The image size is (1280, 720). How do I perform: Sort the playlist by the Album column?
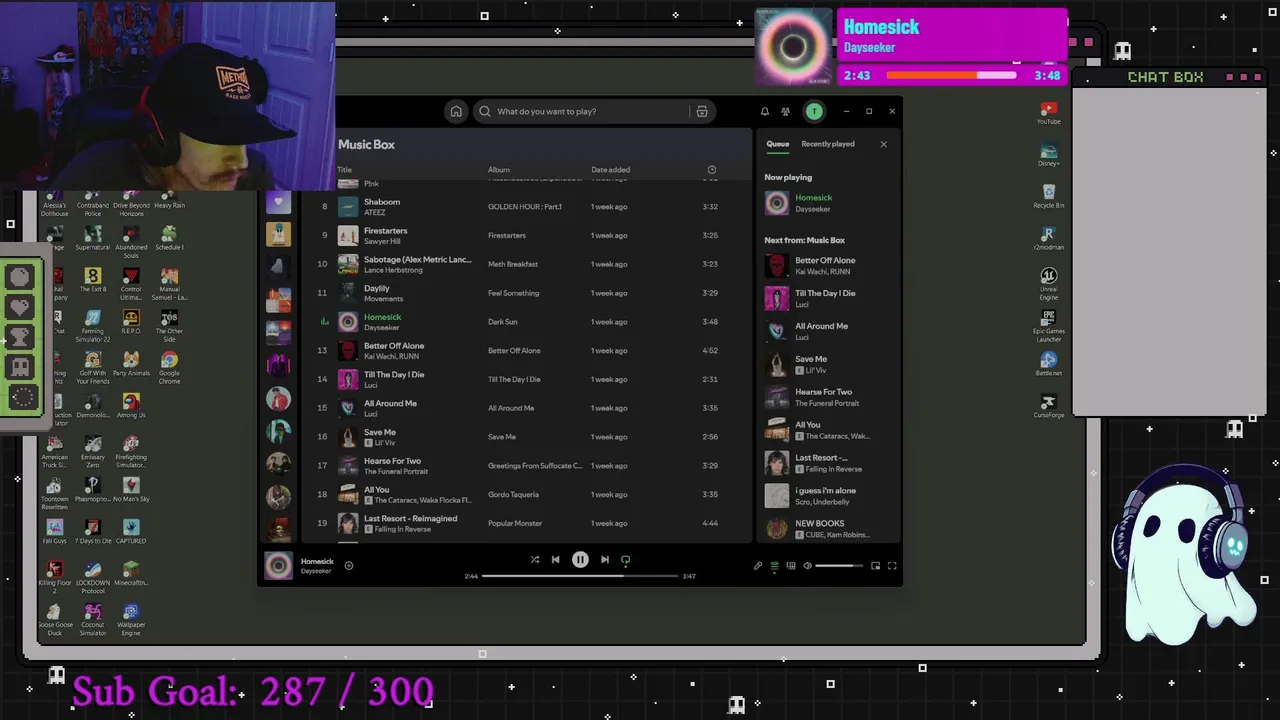[x=499, y=170]
